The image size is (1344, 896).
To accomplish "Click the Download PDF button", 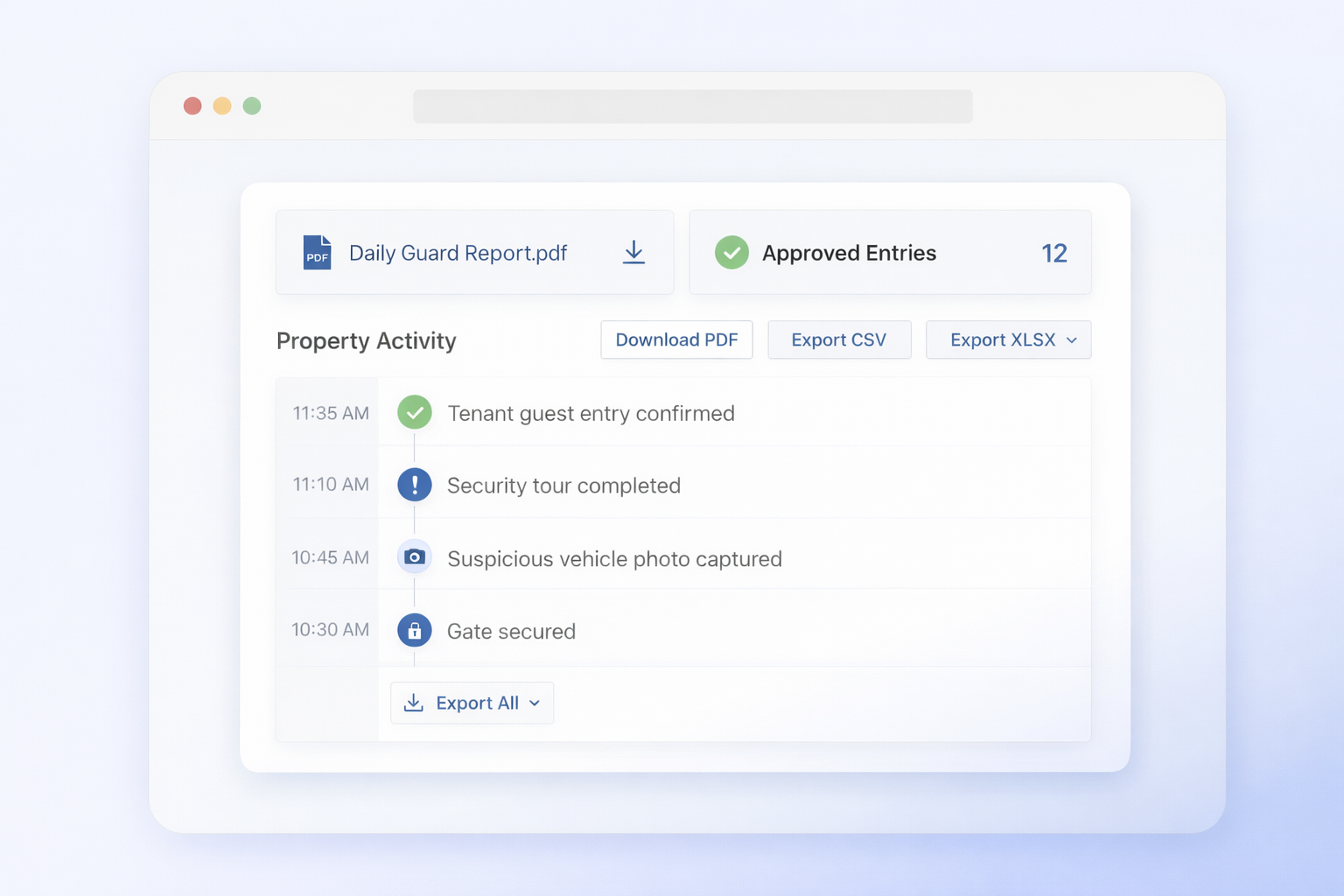I will coord(676,339).
